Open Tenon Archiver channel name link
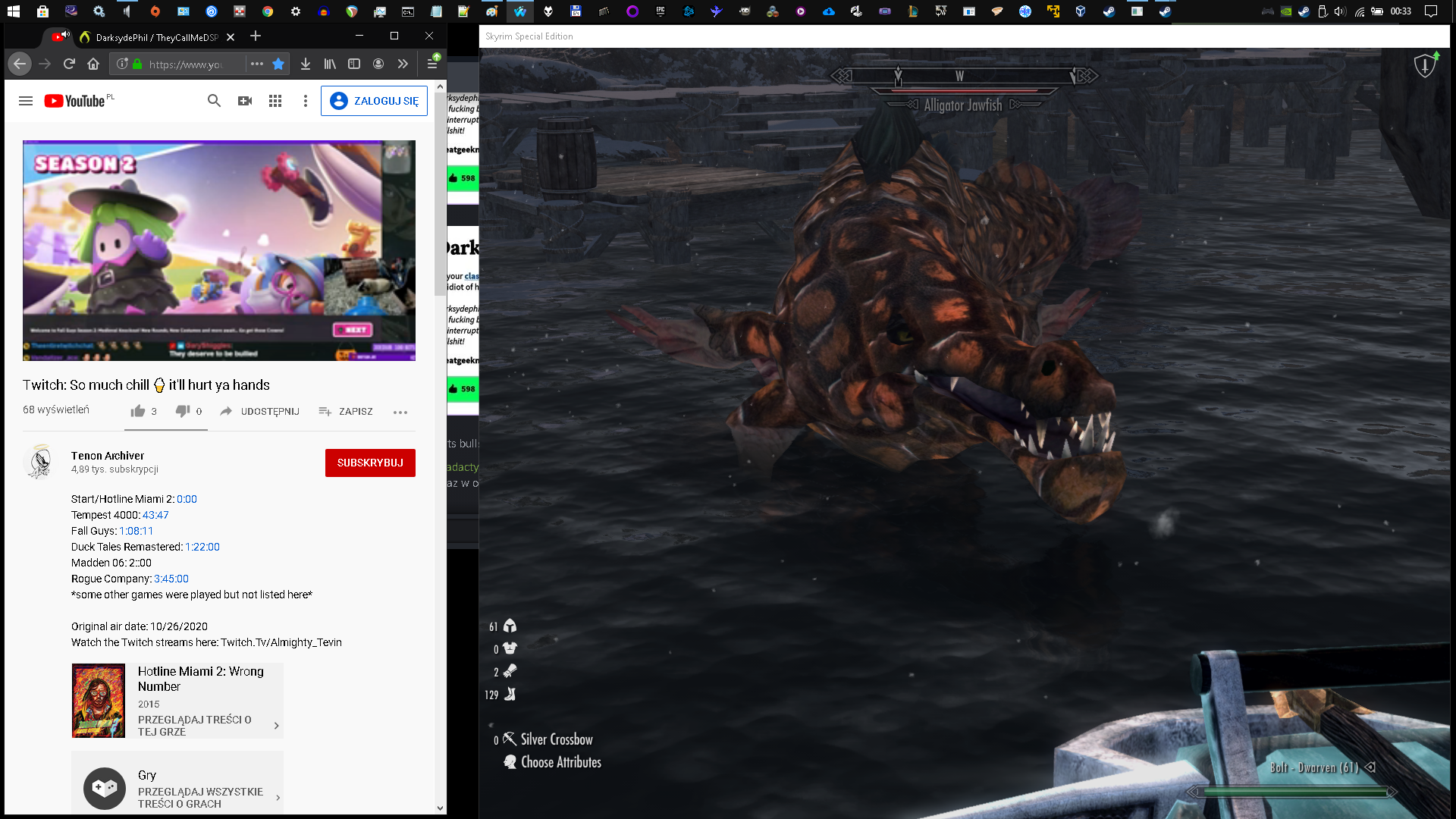Viewport: 1456px width, 819px height. (x=108, y=456)
